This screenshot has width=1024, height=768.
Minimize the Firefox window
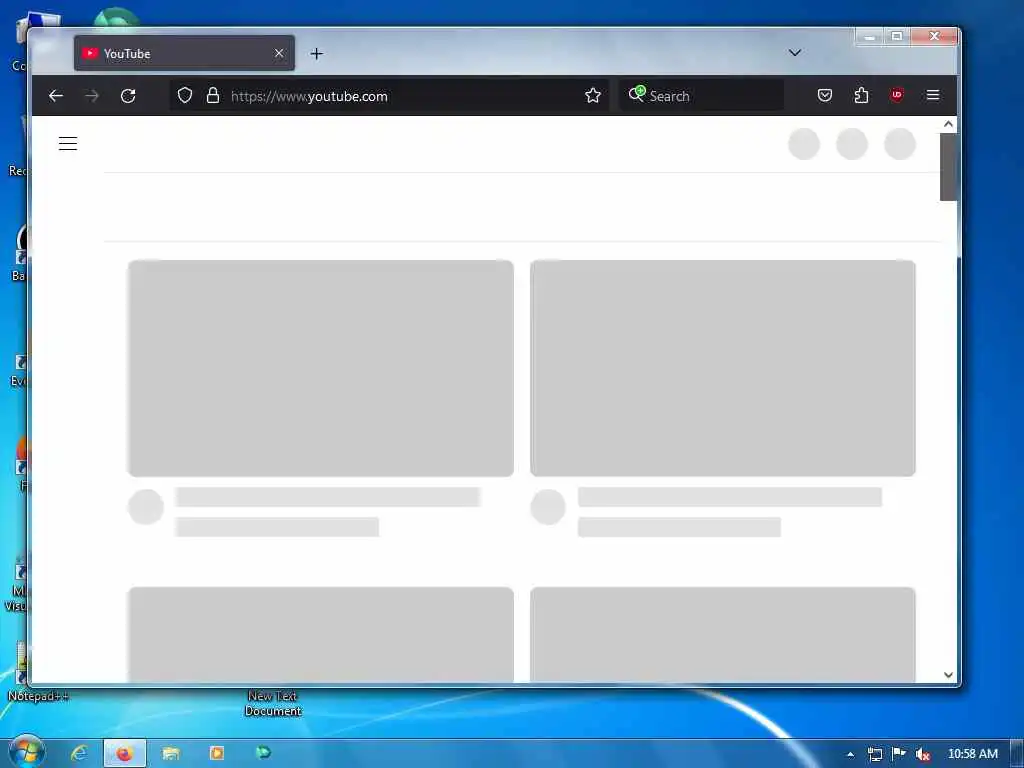869,37
